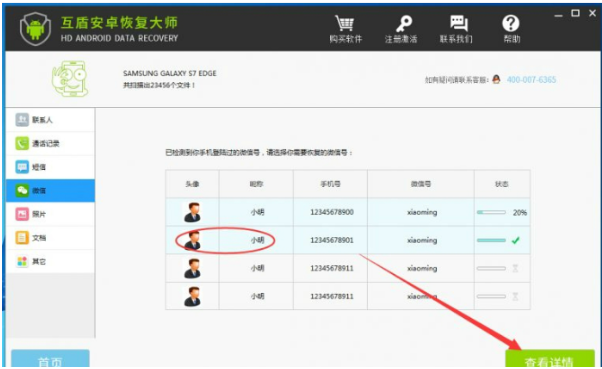This screenshot has width=602, height=369.
Task: Select phone number 12345678900
Action: coord(332,212)
